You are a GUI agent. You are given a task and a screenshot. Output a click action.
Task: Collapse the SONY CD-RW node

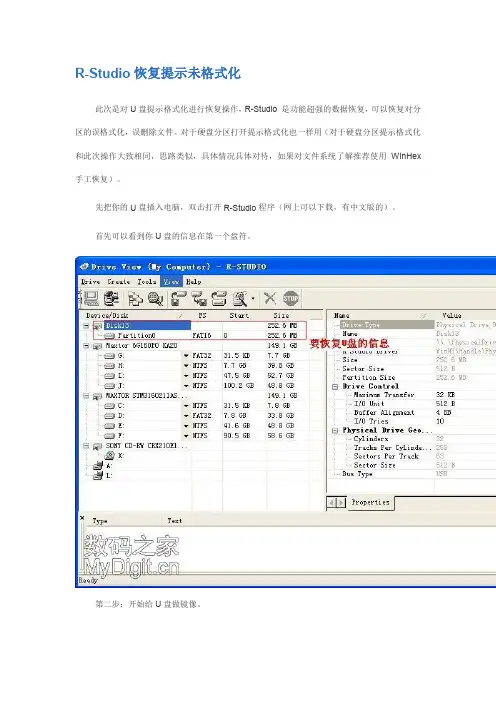point(86,446)
